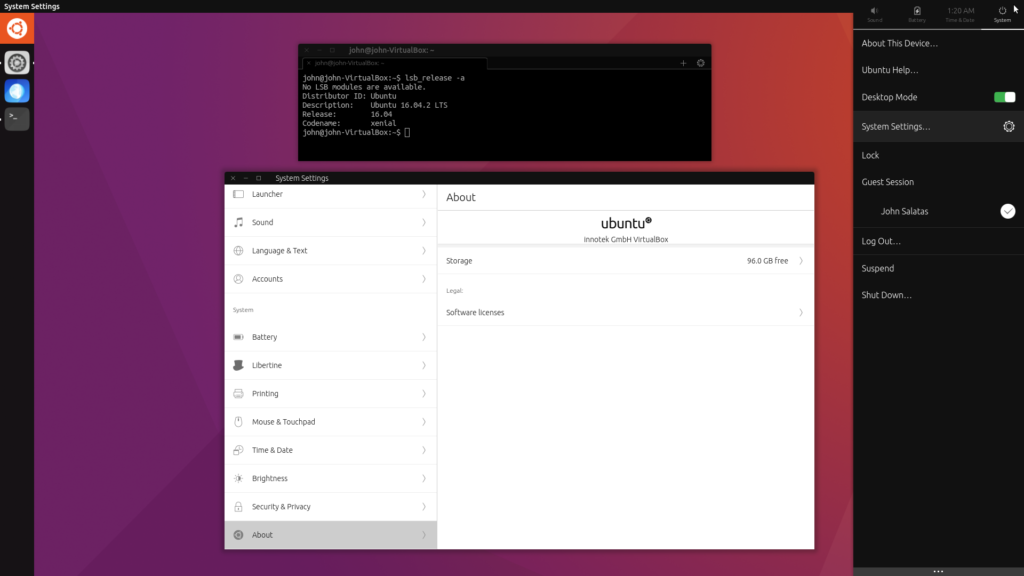Viewport: 1024px width, 576px height.
Task: Choose Guest Session in system menu
Action: pos(887,182)
